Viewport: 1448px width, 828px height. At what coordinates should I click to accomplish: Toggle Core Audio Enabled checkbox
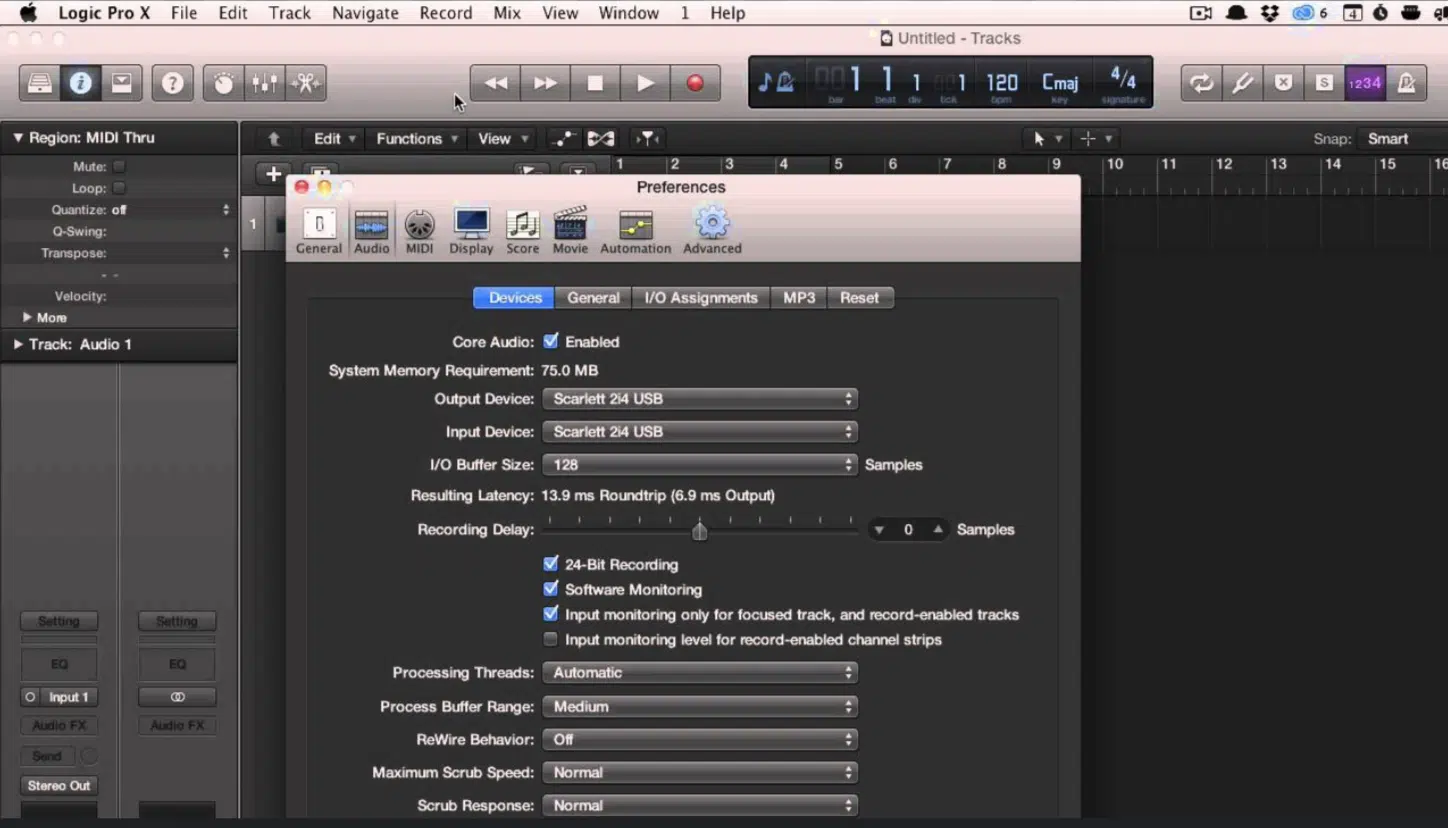pyautogui.click(x=551, y=341)
